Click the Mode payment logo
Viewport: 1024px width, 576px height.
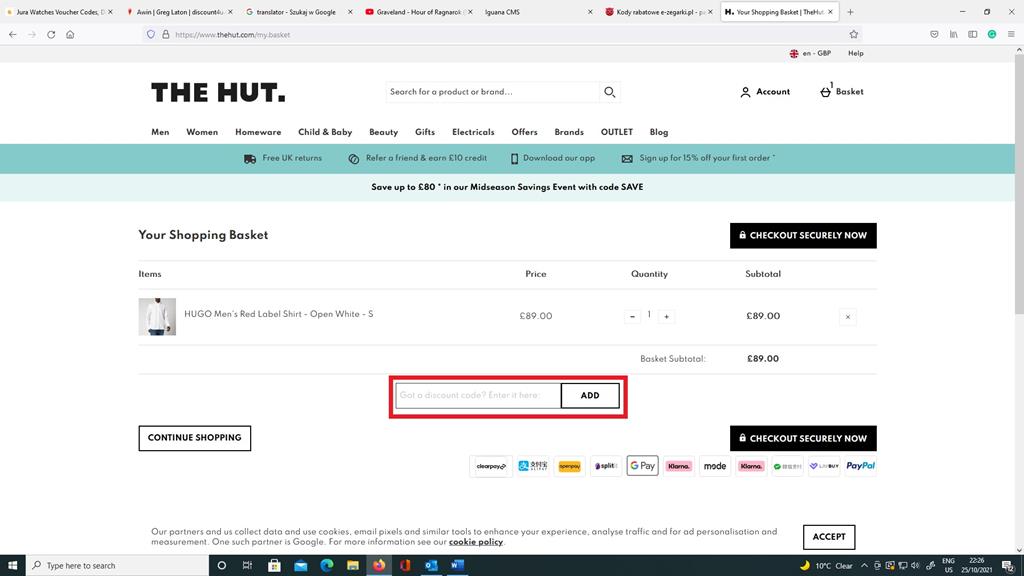click(x=714, y=466)
